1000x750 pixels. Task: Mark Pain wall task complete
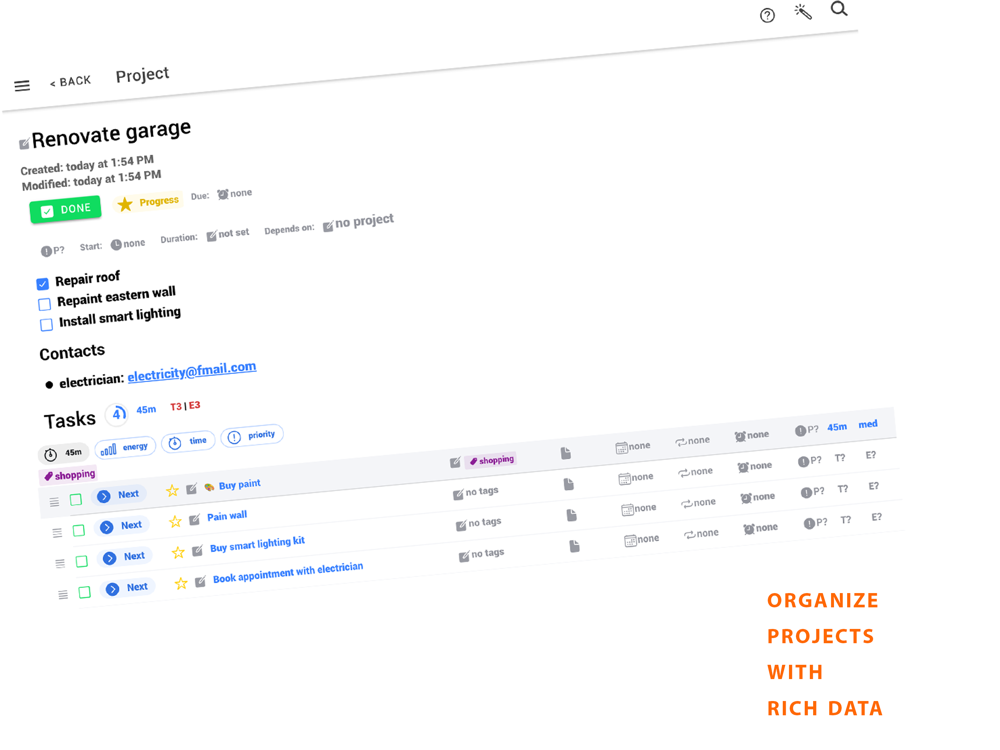78,531
